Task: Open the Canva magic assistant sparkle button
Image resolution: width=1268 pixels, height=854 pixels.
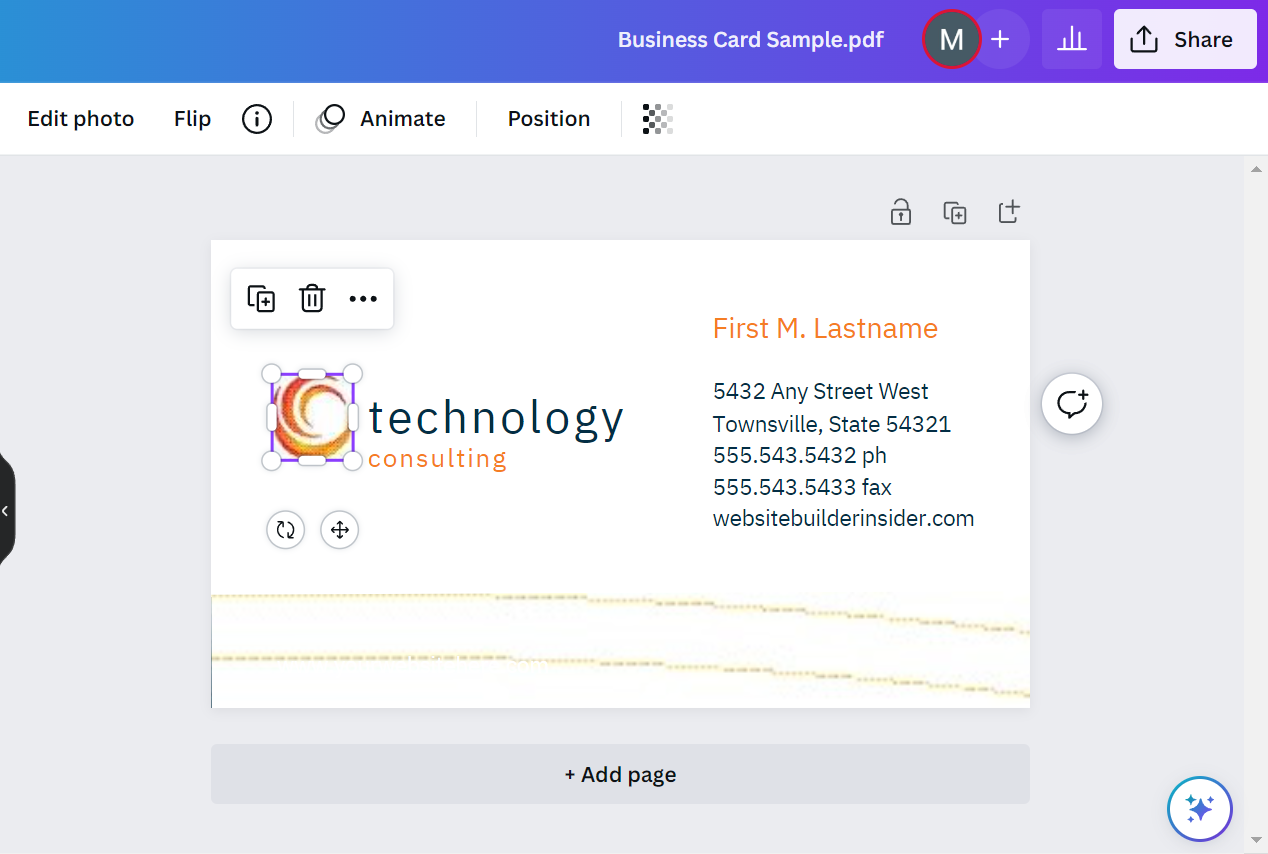Action: point(1200,808)
